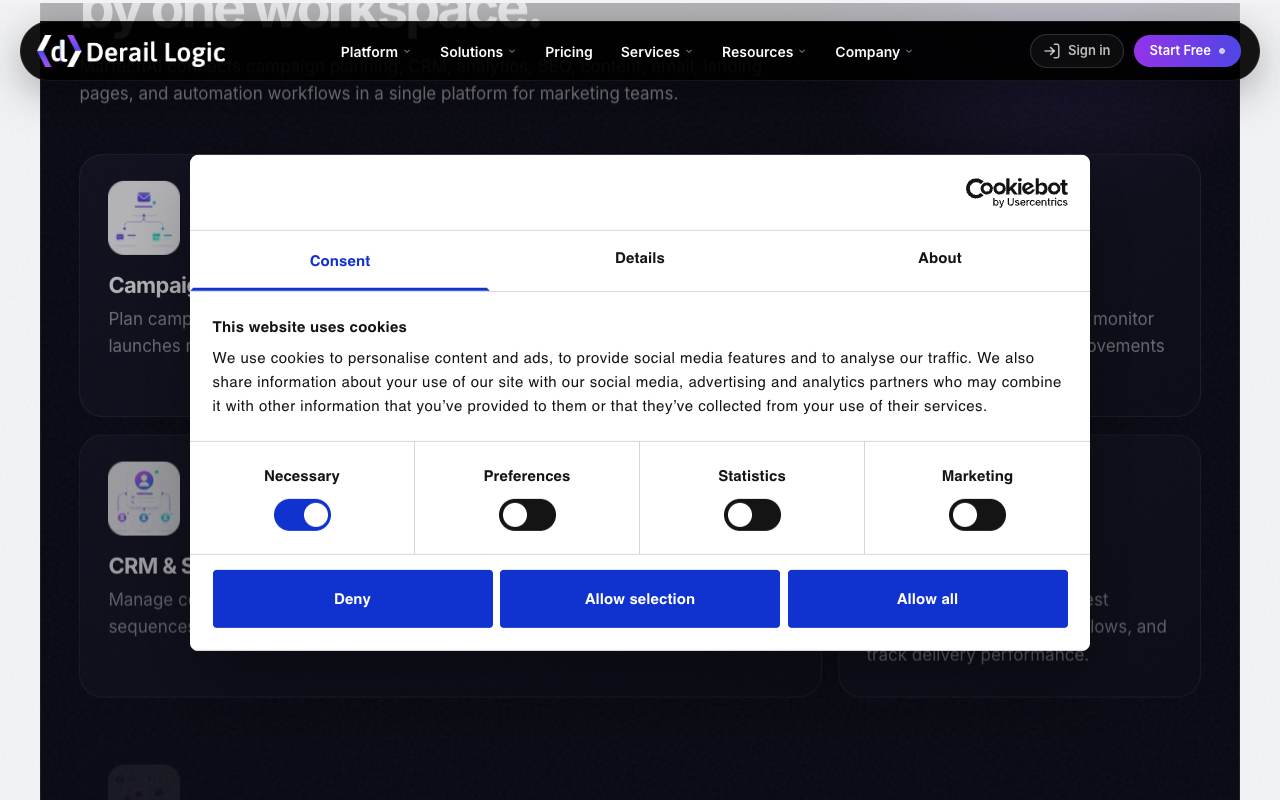Open the Cookiebot by Usercentrics logo link
Image resolution: width=1280 pixels, height=800 pixels.
click(1016, 192)
